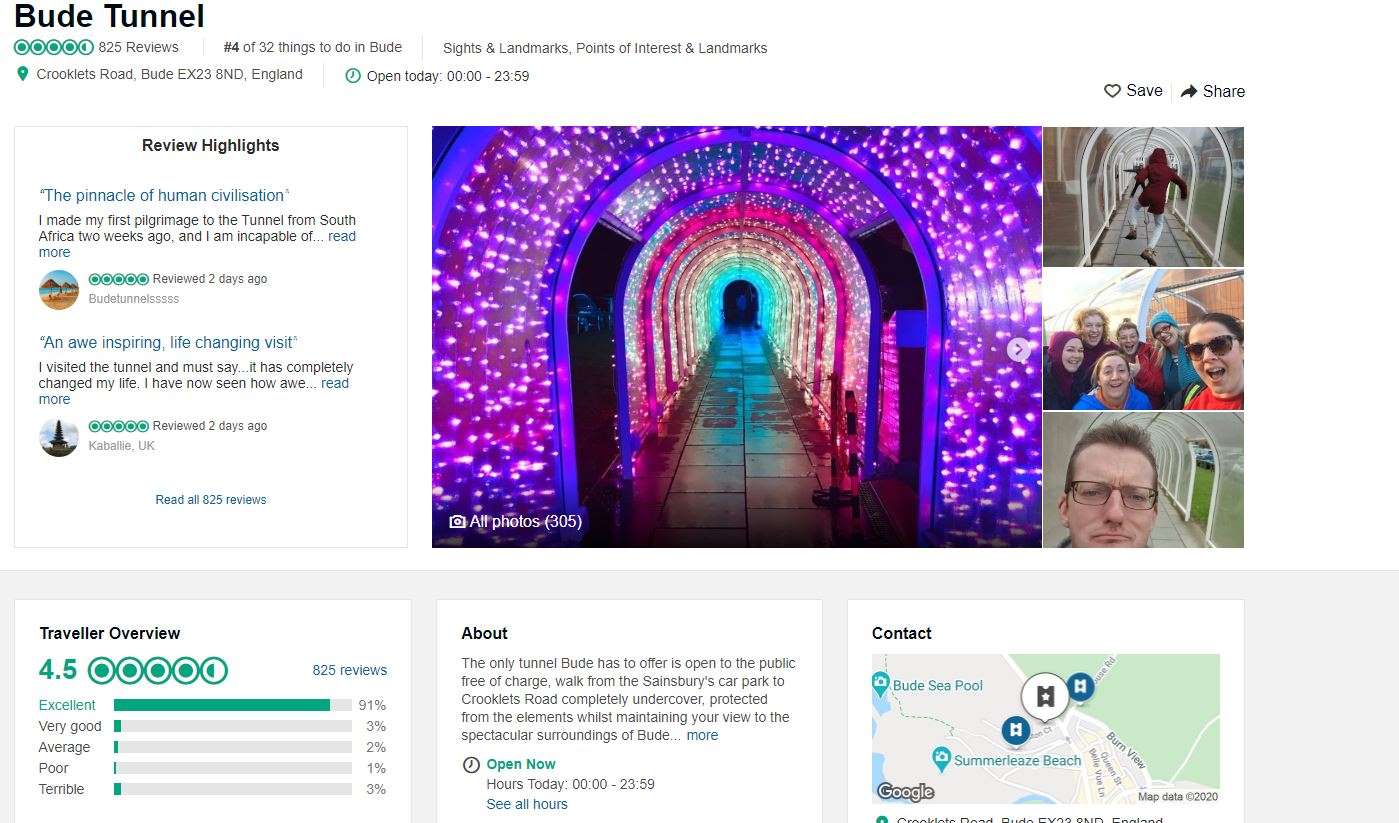Viewport: 1399px width, 823px height.
Task: Click the camera icon on All photos
Action: click(457, 522)
